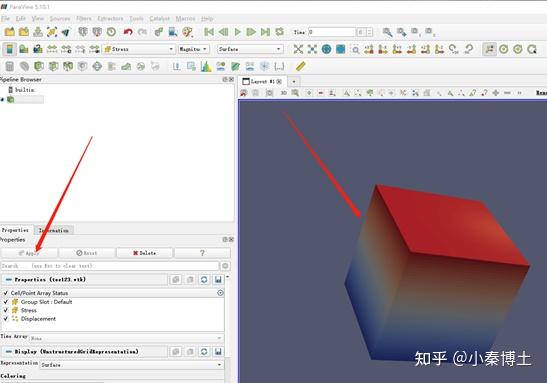
Task: Click the Open File folder icon
Action: click(9, 32)
